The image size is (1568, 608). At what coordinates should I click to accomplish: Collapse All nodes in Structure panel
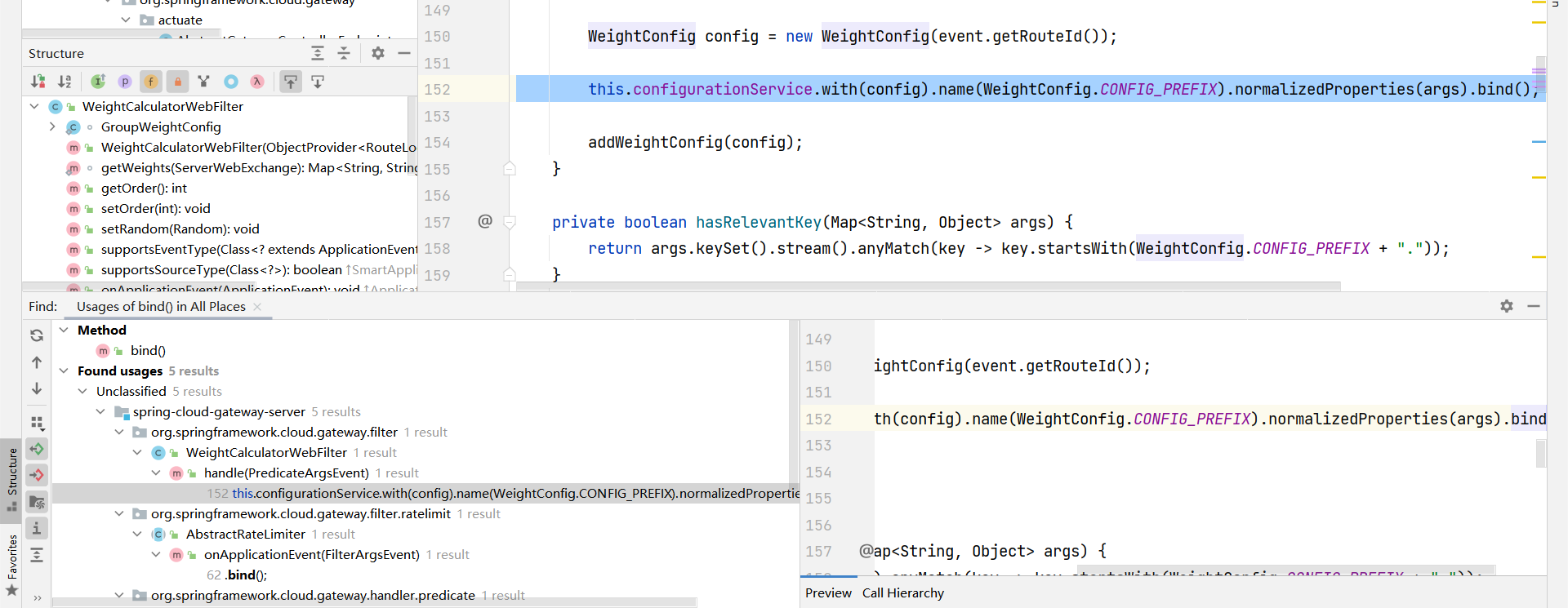pos(344,53)
